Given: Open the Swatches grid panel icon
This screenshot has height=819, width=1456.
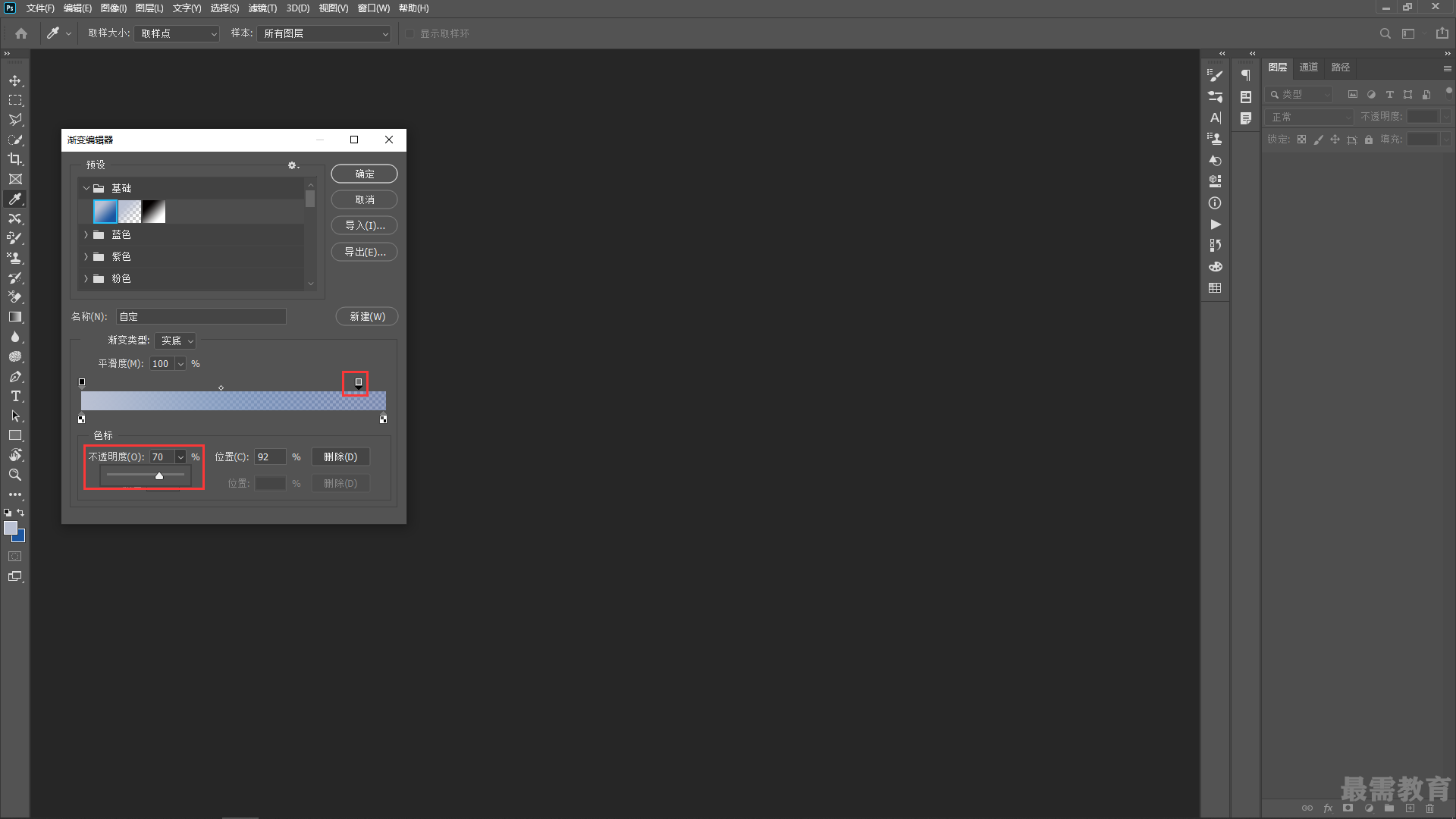Looking at the screenshot, I should pyautogui.click(x=1215, y=287).
